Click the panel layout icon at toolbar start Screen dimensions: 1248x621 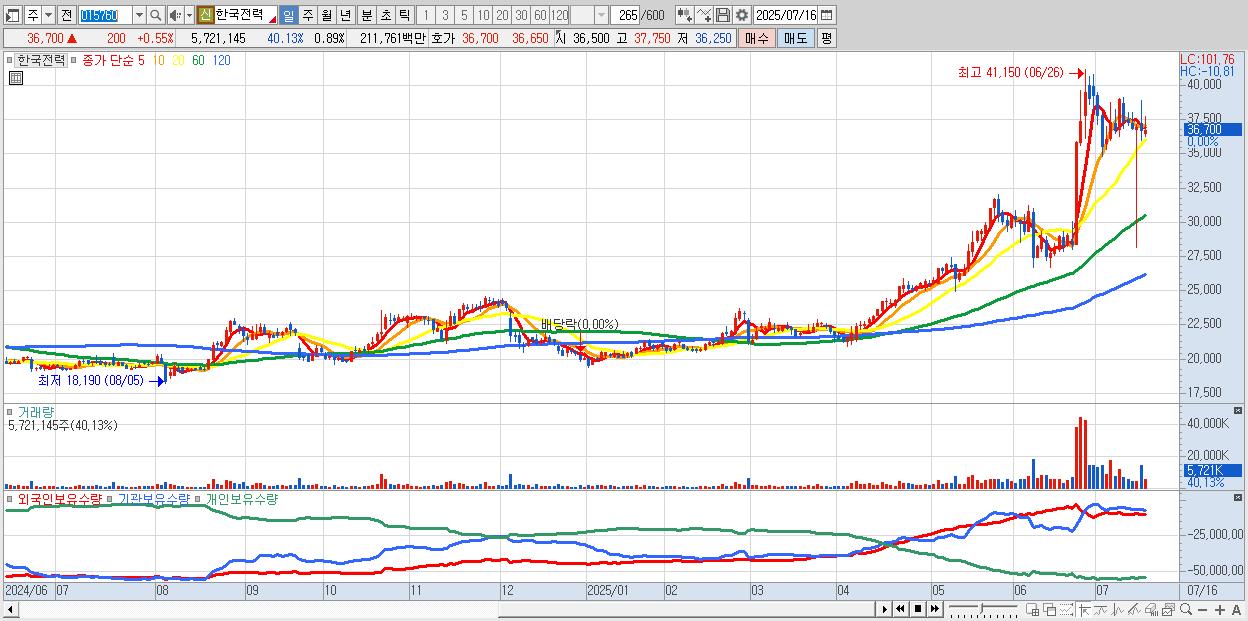(12, 15)
